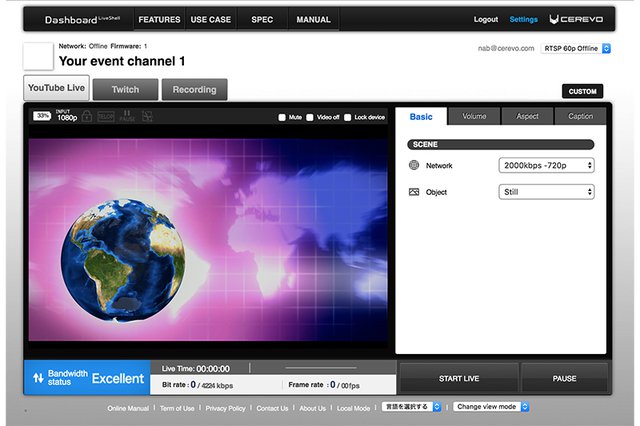Open the RTSP 60p Offline device dropdown
640x426 pixels.
click(x=572, y=48)
